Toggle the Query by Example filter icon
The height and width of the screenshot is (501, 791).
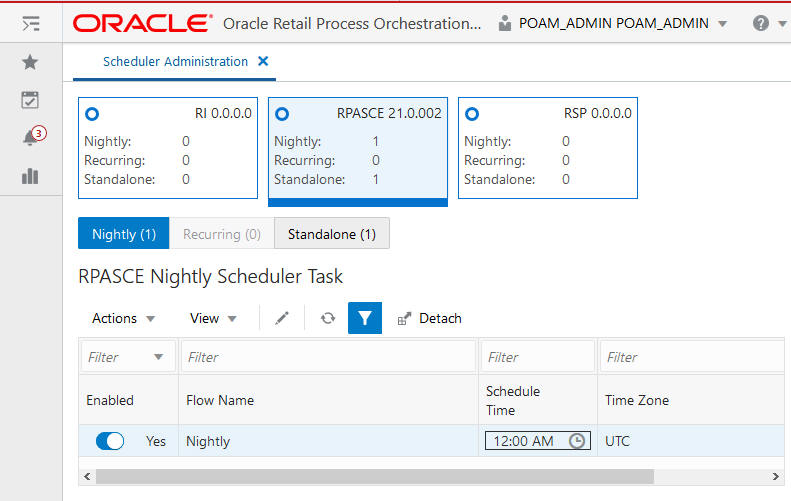click(365, 318)
